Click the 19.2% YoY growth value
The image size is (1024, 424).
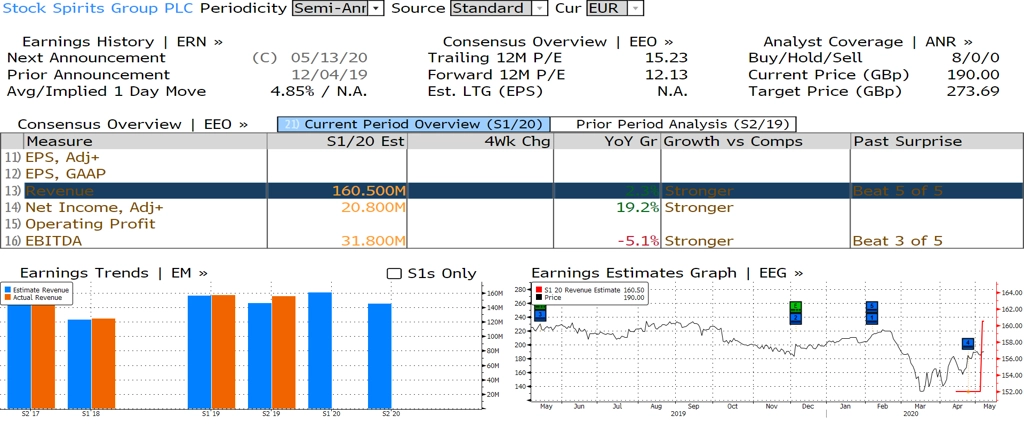[635, 207]
